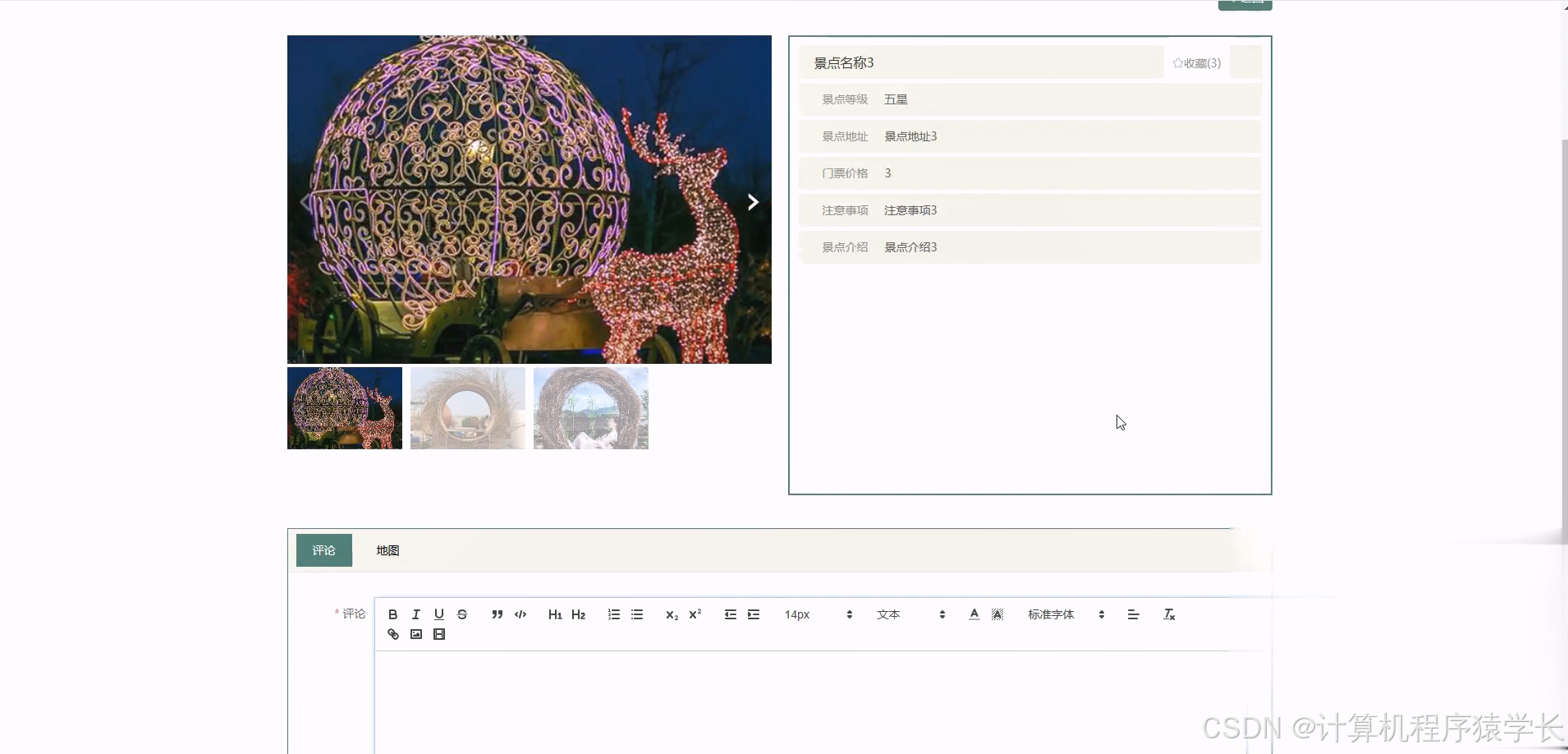
Task: Click the next arrow on image carousel
Action: 752,201
